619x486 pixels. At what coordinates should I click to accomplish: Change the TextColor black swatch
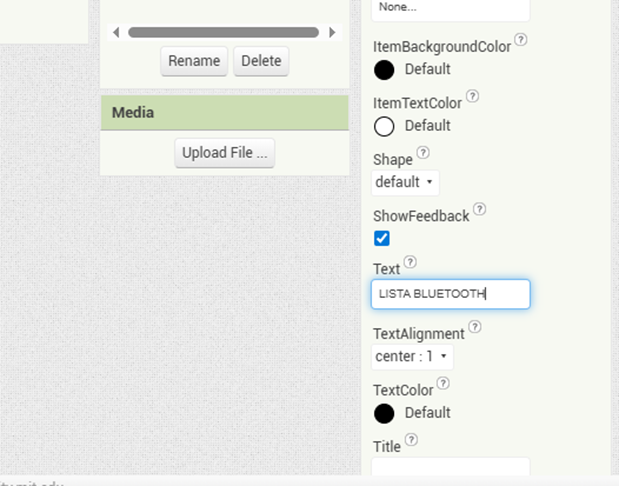pyautogui.click(x=384, y=413)
